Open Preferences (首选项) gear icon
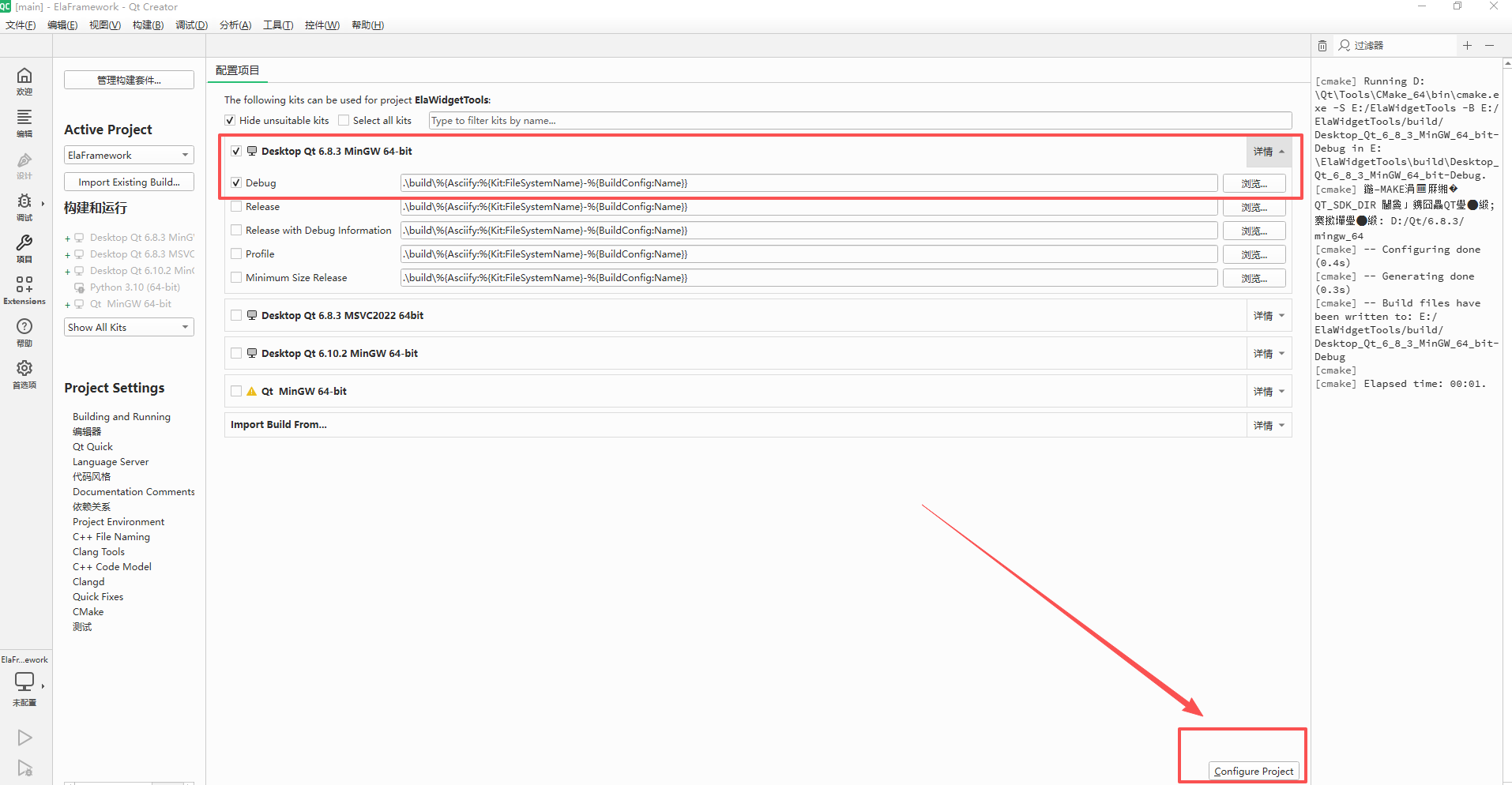1512x785 pixels. [24, 368]
